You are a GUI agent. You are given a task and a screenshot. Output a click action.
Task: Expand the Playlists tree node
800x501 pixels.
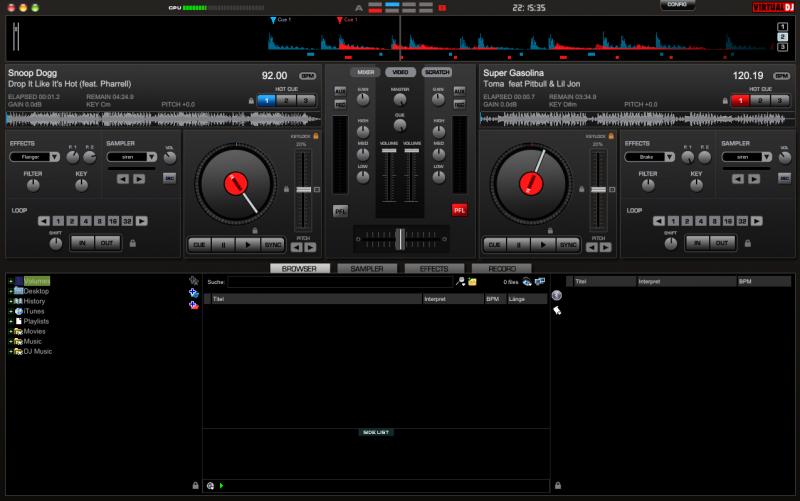(x=11, y=321)
